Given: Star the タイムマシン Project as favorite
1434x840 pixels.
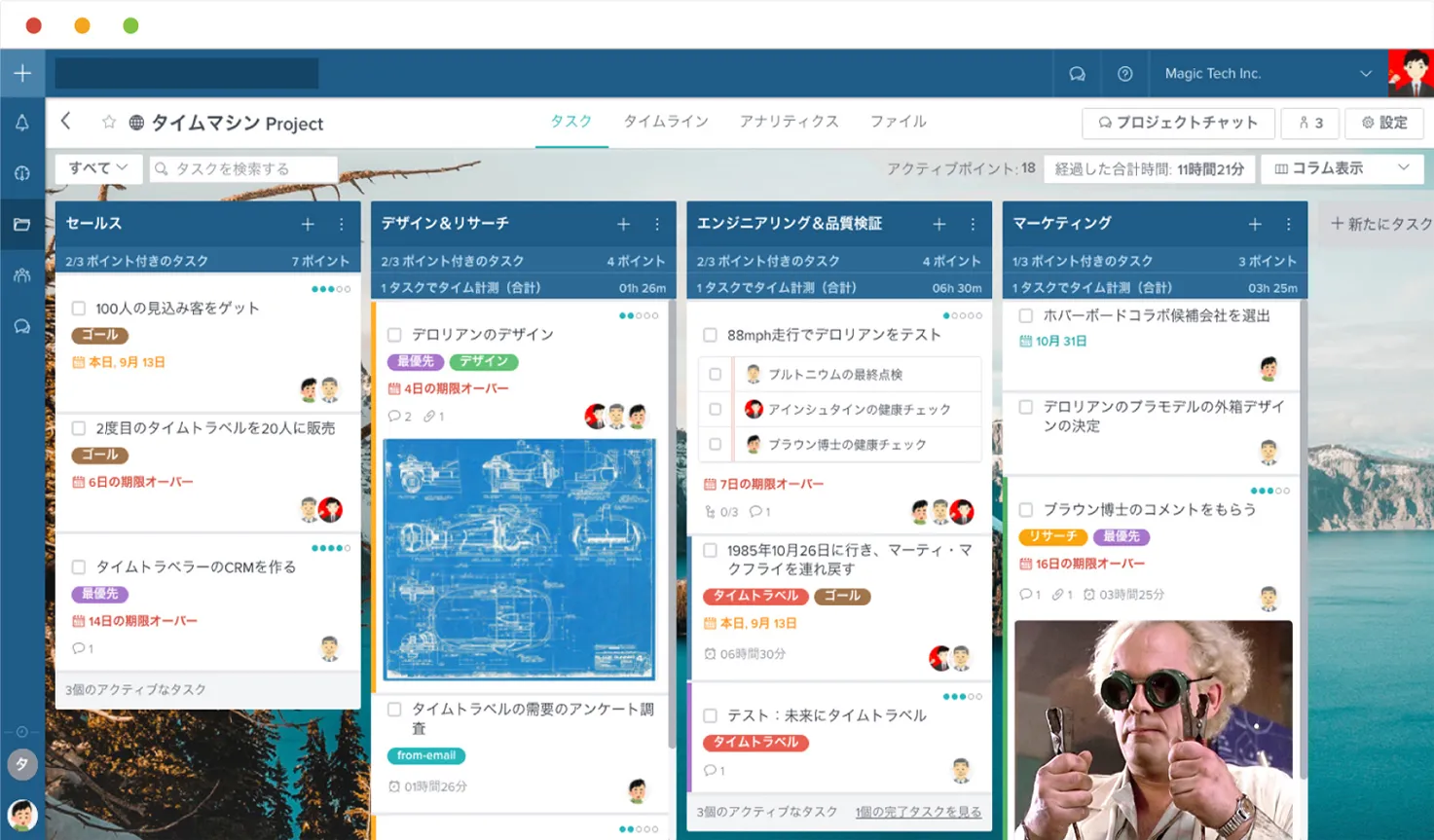Looking at the screenshot, I should coord(109,123).
